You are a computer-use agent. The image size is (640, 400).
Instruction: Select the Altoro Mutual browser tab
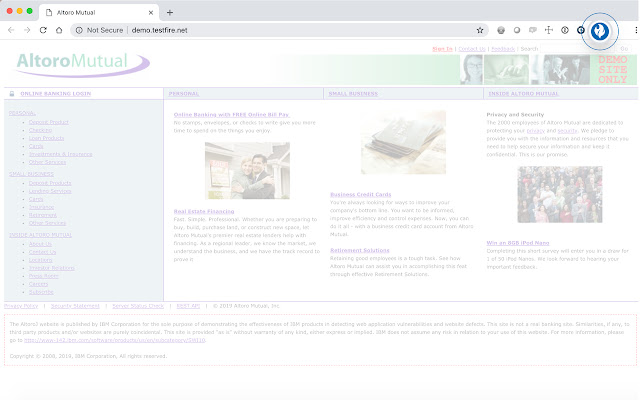pos(99,13)
